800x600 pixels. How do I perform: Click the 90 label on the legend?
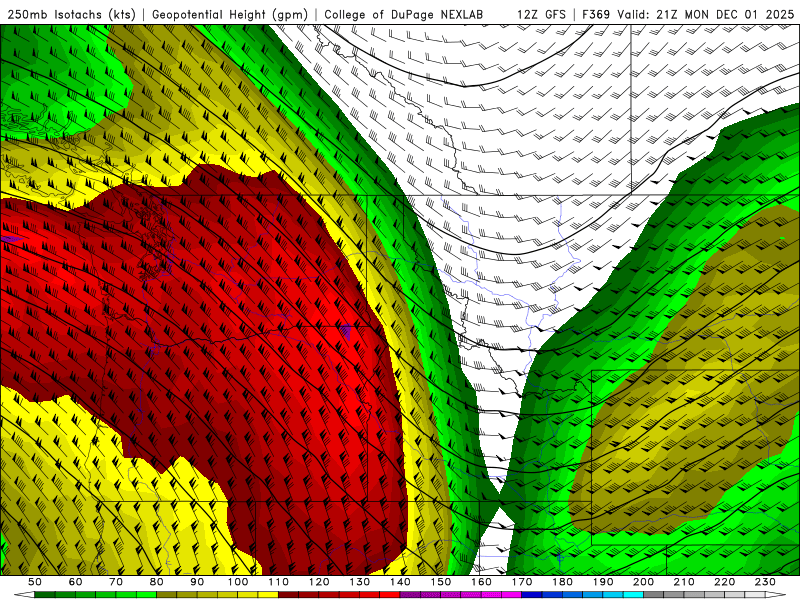(197, 582)
